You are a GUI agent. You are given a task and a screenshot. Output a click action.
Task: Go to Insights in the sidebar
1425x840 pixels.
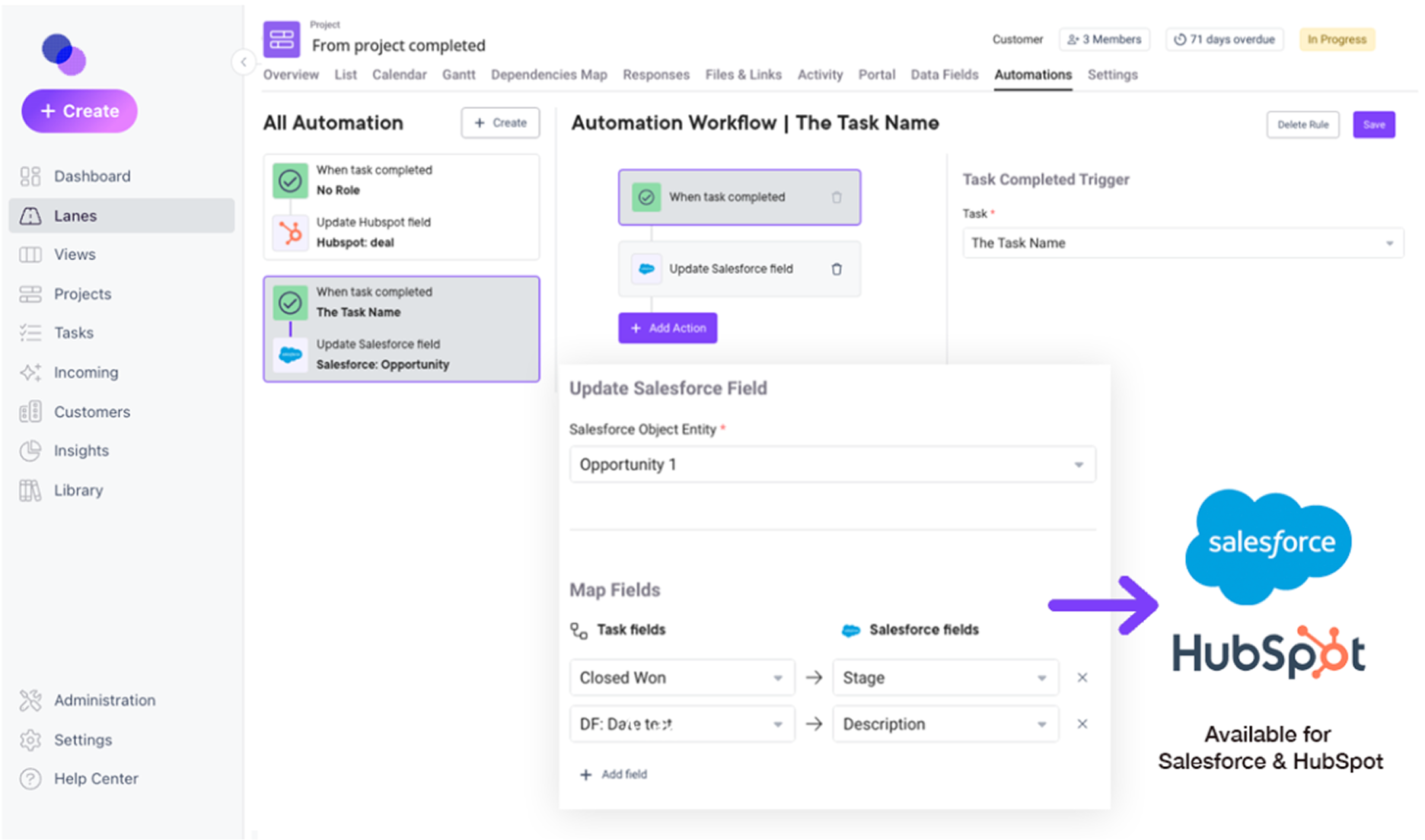(x=81, y=451)
